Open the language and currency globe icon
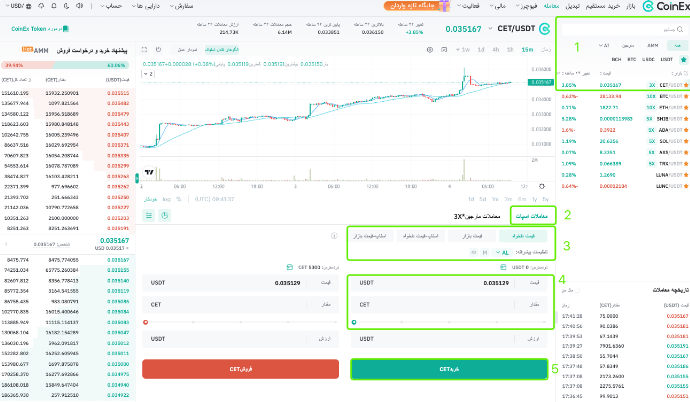The image size is (690, 402). coord(29,6)
